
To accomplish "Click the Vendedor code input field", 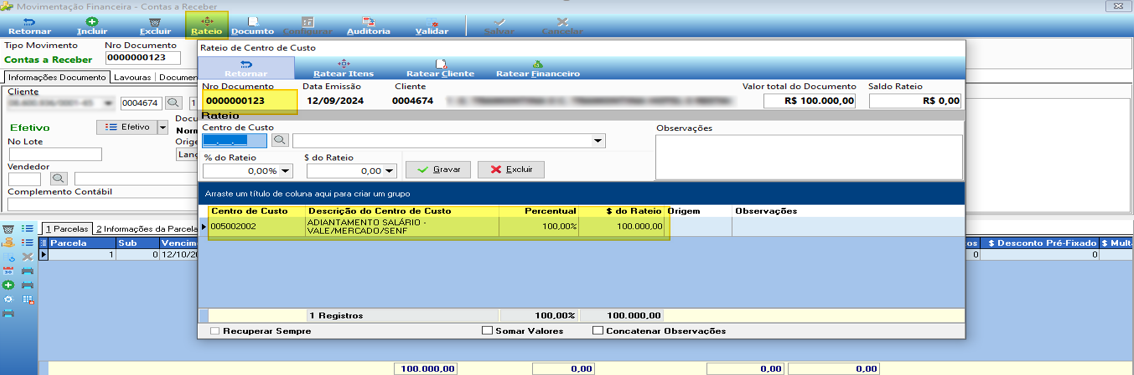I will pyautogui.click(x=24, y=178).
